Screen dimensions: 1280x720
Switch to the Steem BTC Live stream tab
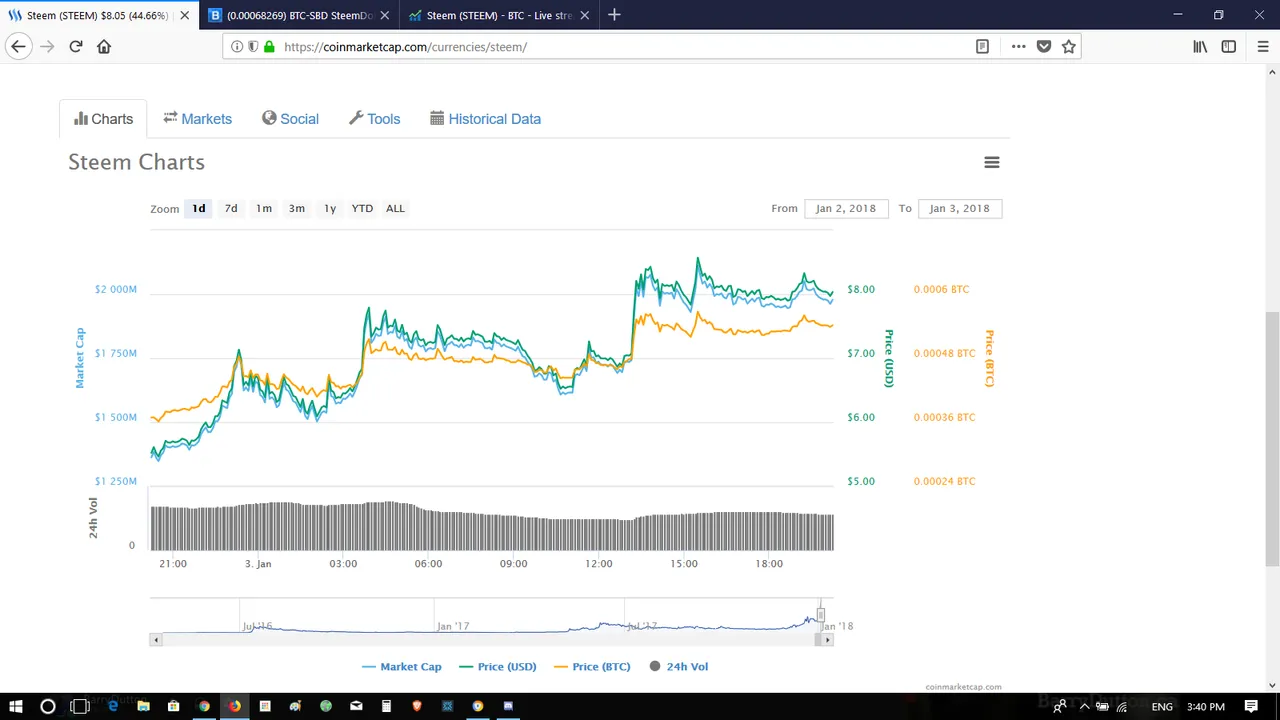pos(499,15)
